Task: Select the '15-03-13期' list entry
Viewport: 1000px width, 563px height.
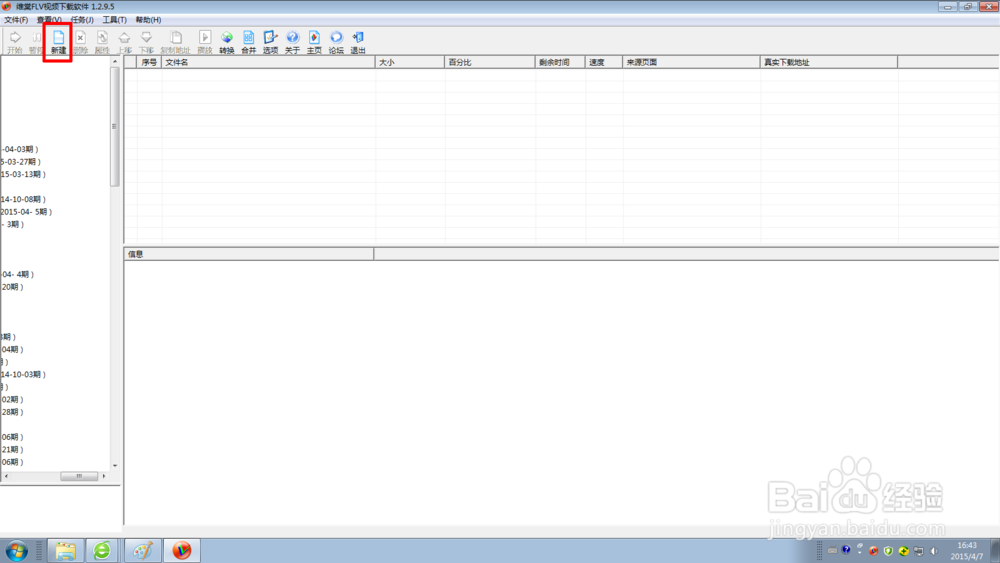Action: pos(23,174)
